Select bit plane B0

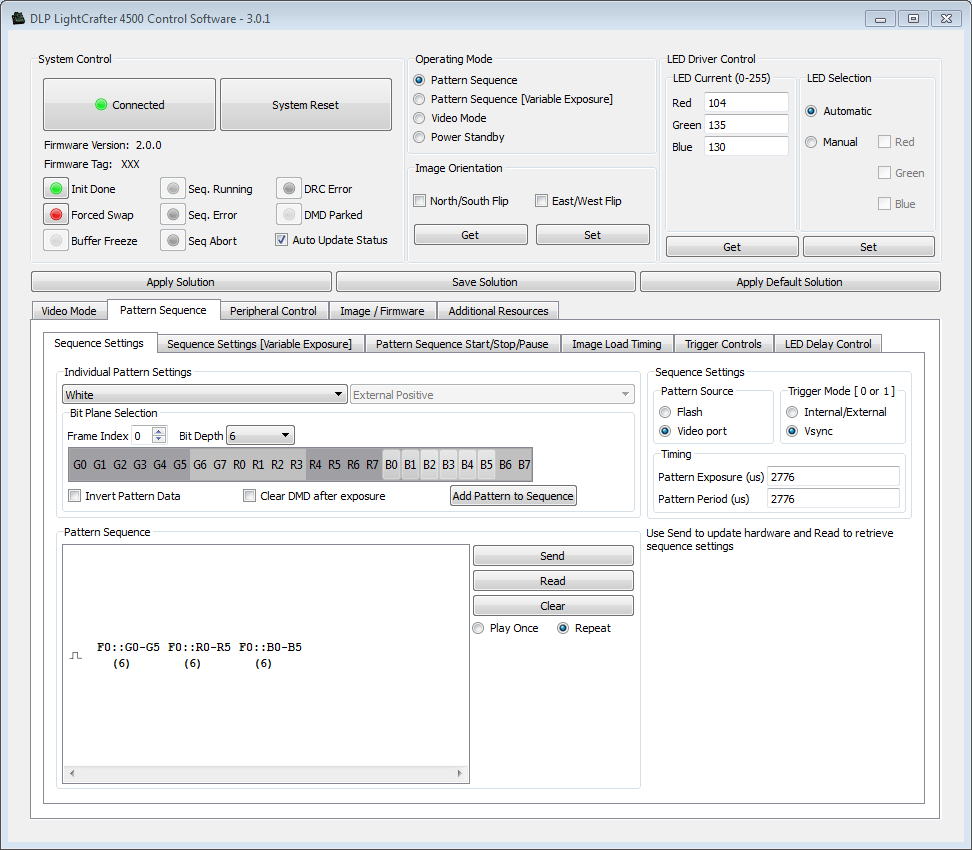[391, 464]
